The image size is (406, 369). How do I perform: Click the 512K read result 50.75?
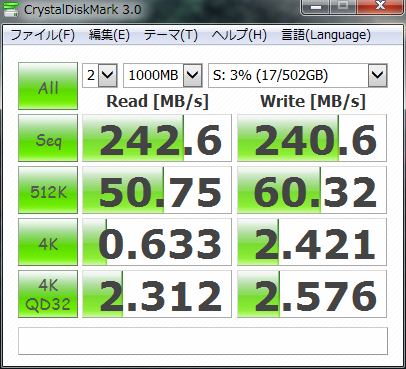[157, 190]
